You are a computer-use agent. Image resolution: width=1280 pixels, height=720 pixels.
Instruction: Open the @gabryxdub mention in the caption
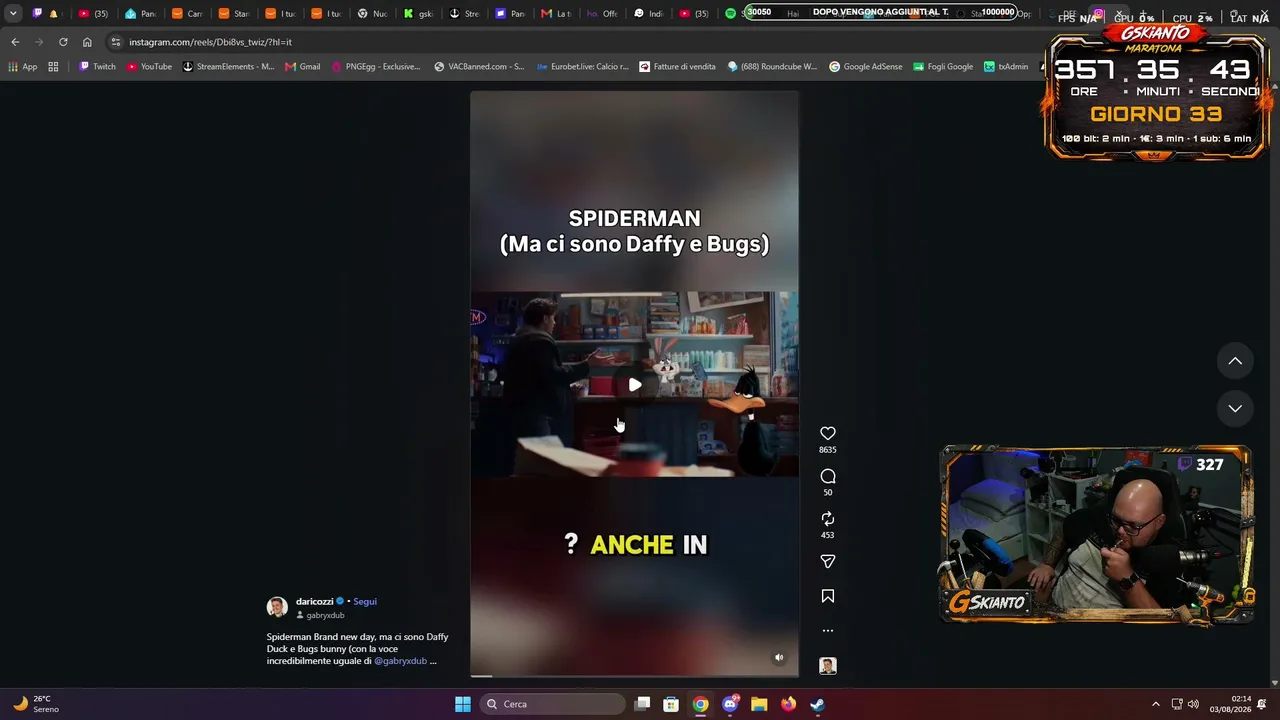(400, 661)
